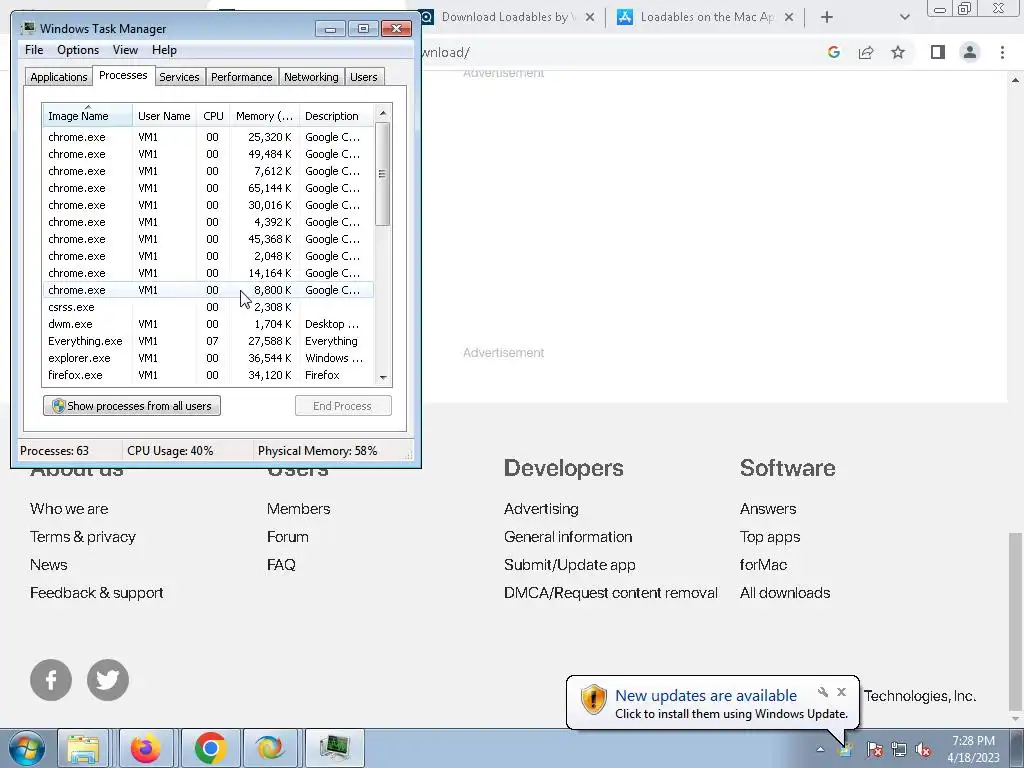1024x768 pixels.
Task: Switch to Performance tab
Action: [242, 77]
